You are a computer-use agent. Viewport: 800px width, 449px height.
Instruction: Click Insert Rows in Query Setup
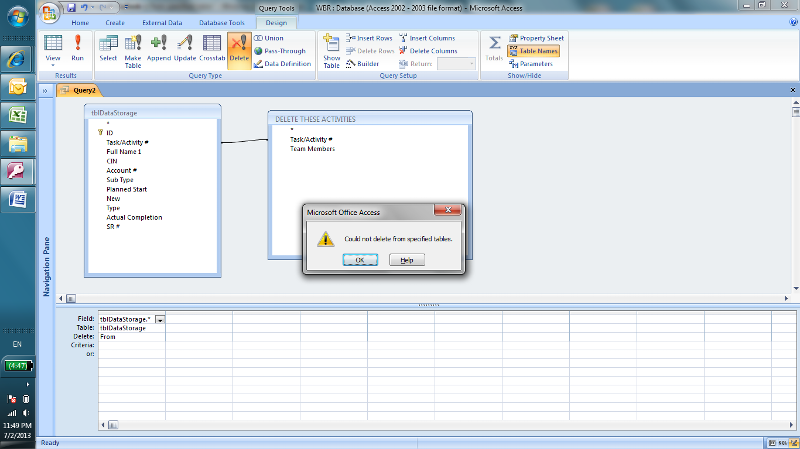tap(369, 38)
